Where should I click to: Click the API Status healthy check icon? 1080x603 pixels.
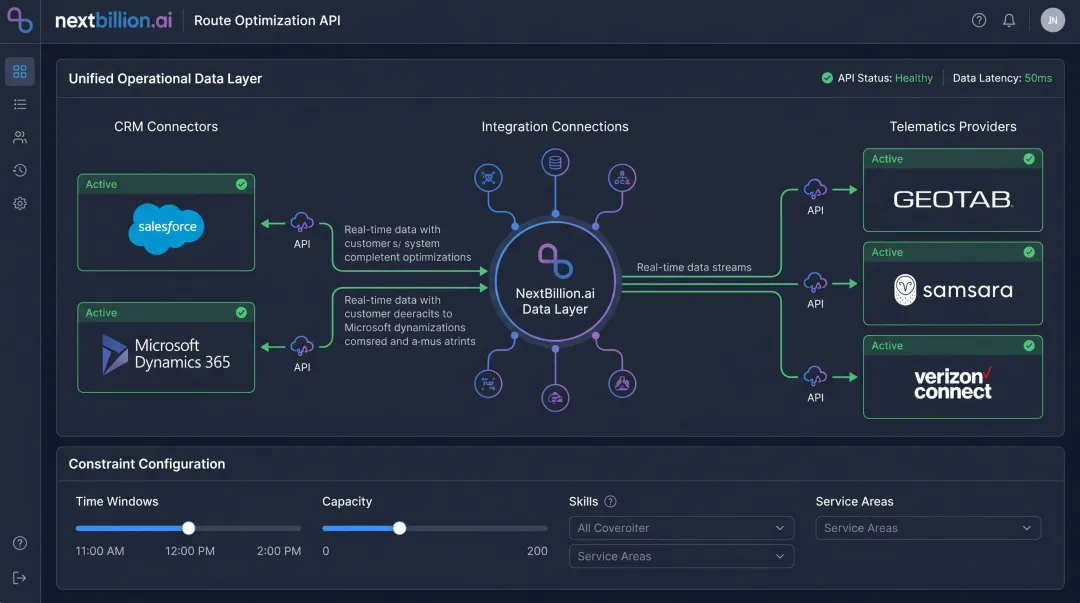[x=827, y=78]
